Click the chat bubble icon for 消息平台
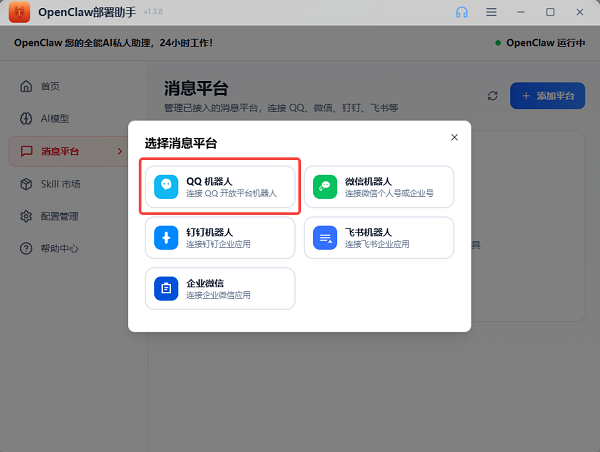This screenshot has height=452, width=600. click(26, 151)
